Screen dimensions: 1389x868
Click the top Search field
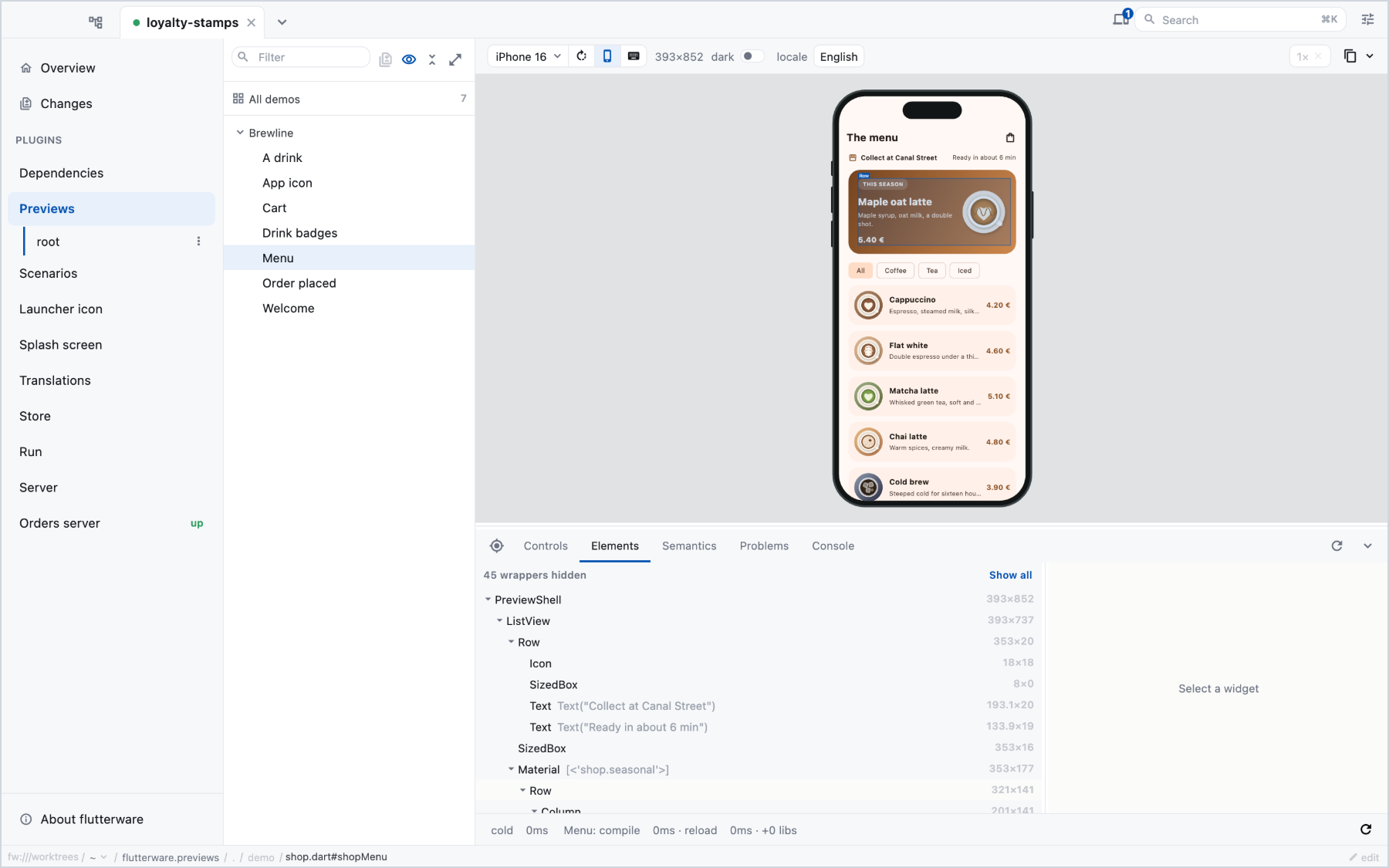click(x=1241, y=19)
